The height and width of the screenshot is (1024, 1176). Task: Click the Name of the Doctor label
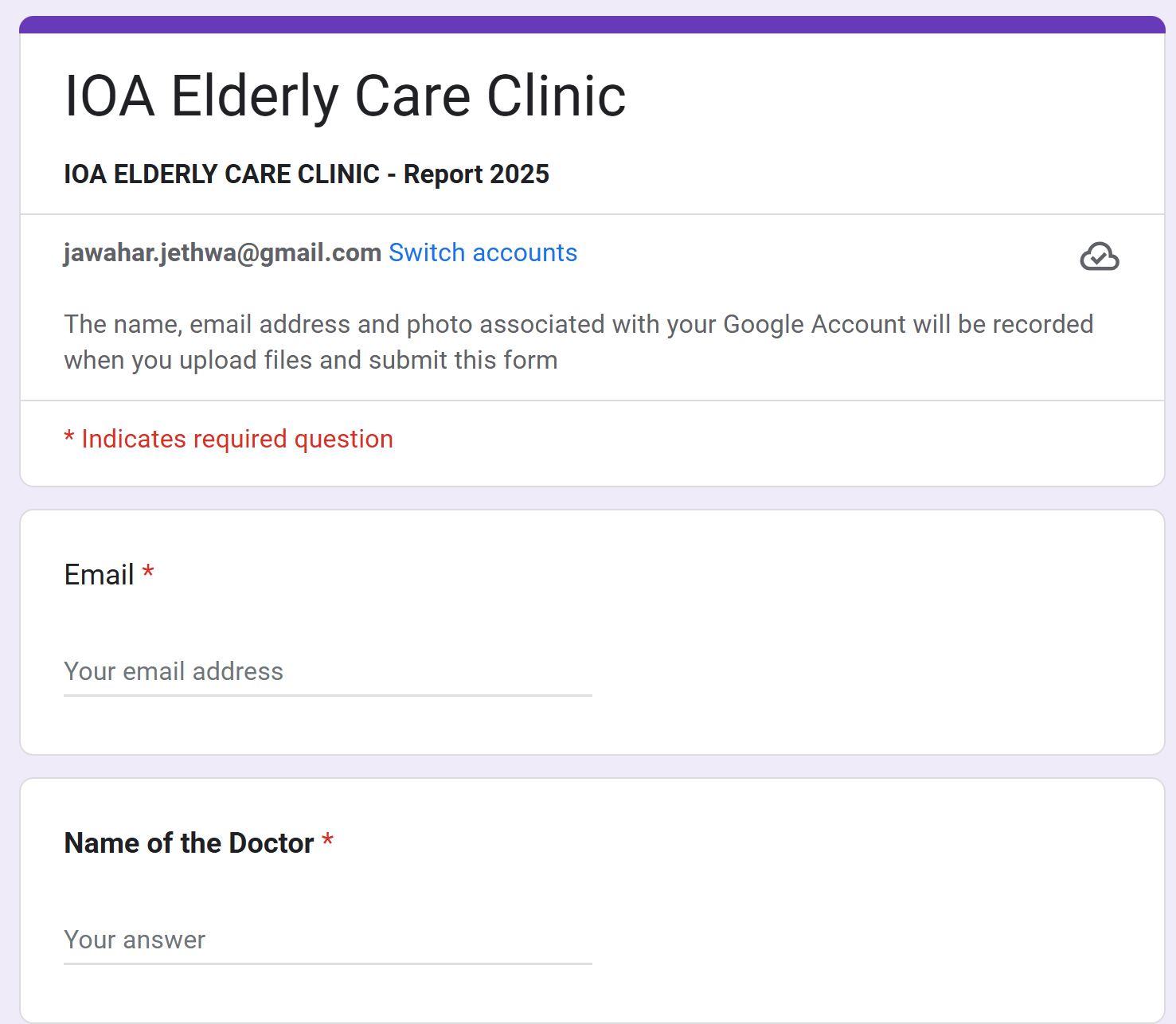point(189,842)
